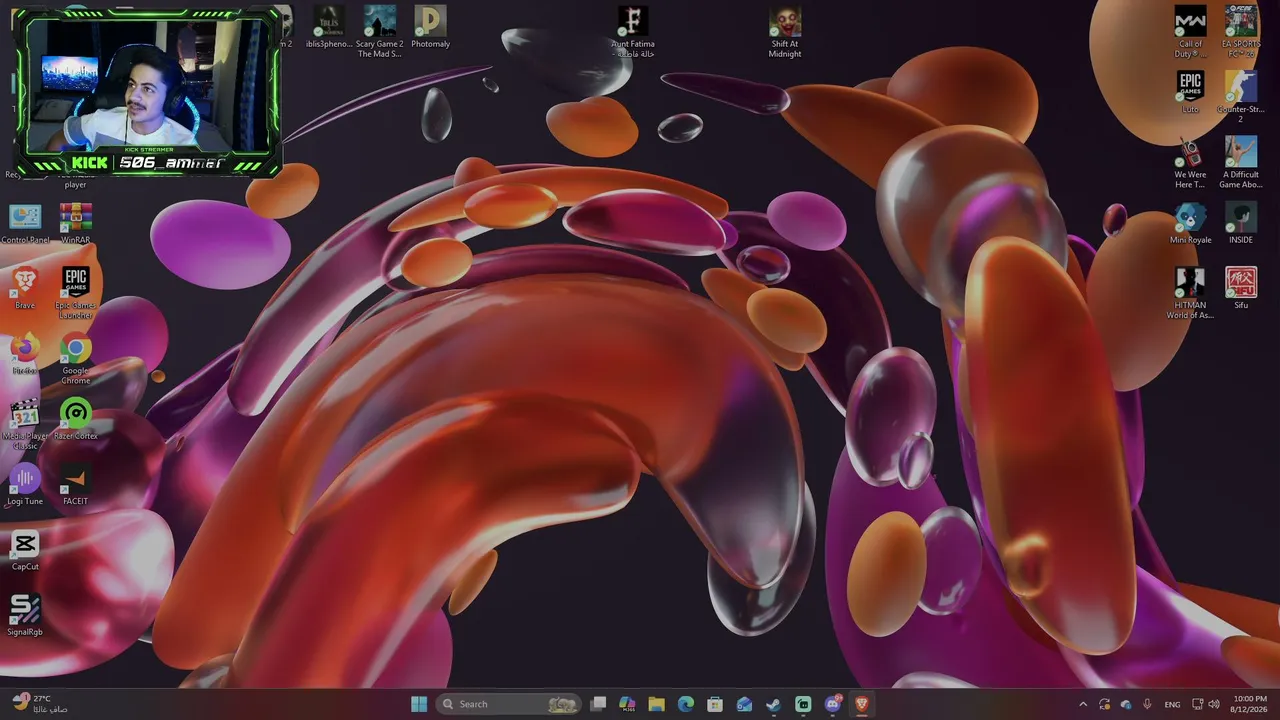Expand the hidden system tray icons chevron

[1083, 704]
